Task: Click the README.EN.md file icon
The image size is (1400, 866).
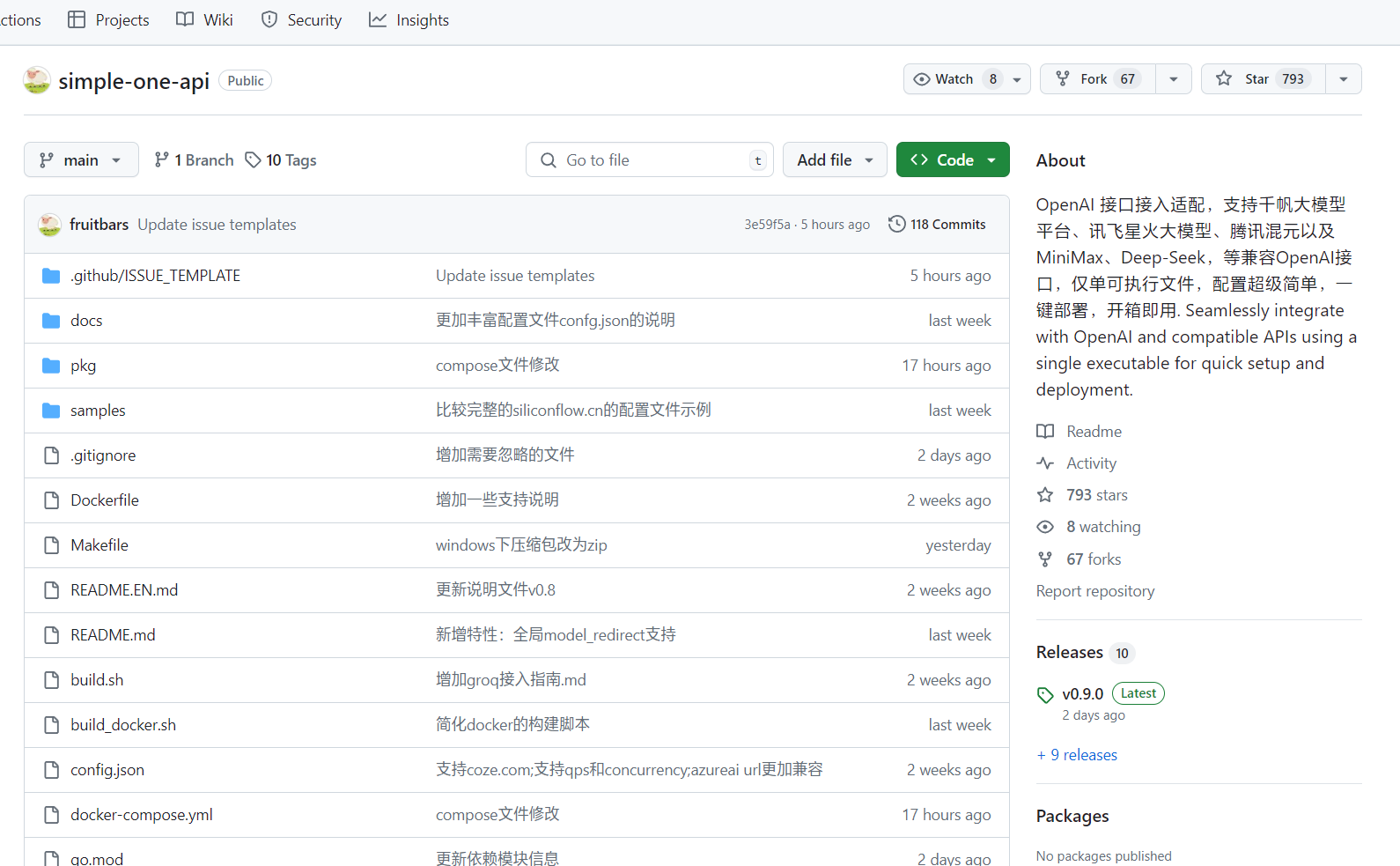Action: [51, 590]
